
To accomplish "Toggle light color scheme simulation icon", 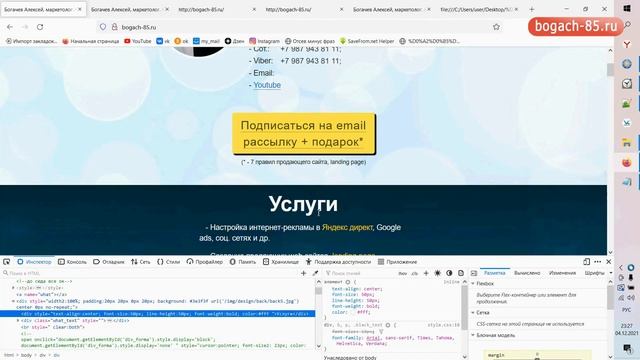I will tap(438, 273).
